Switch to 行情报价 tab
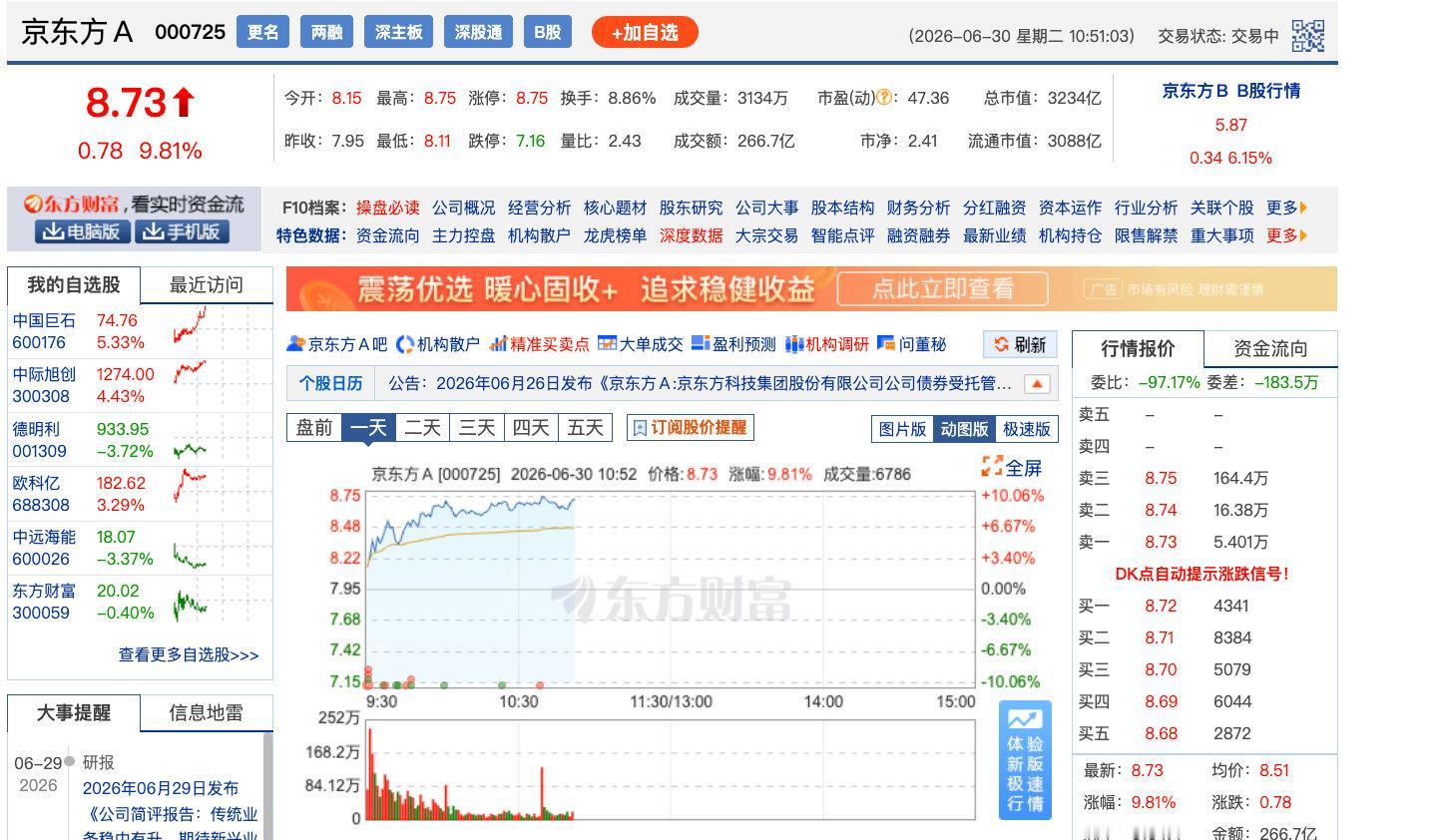Viewport: 1439px width, 840px height. 1138,349
